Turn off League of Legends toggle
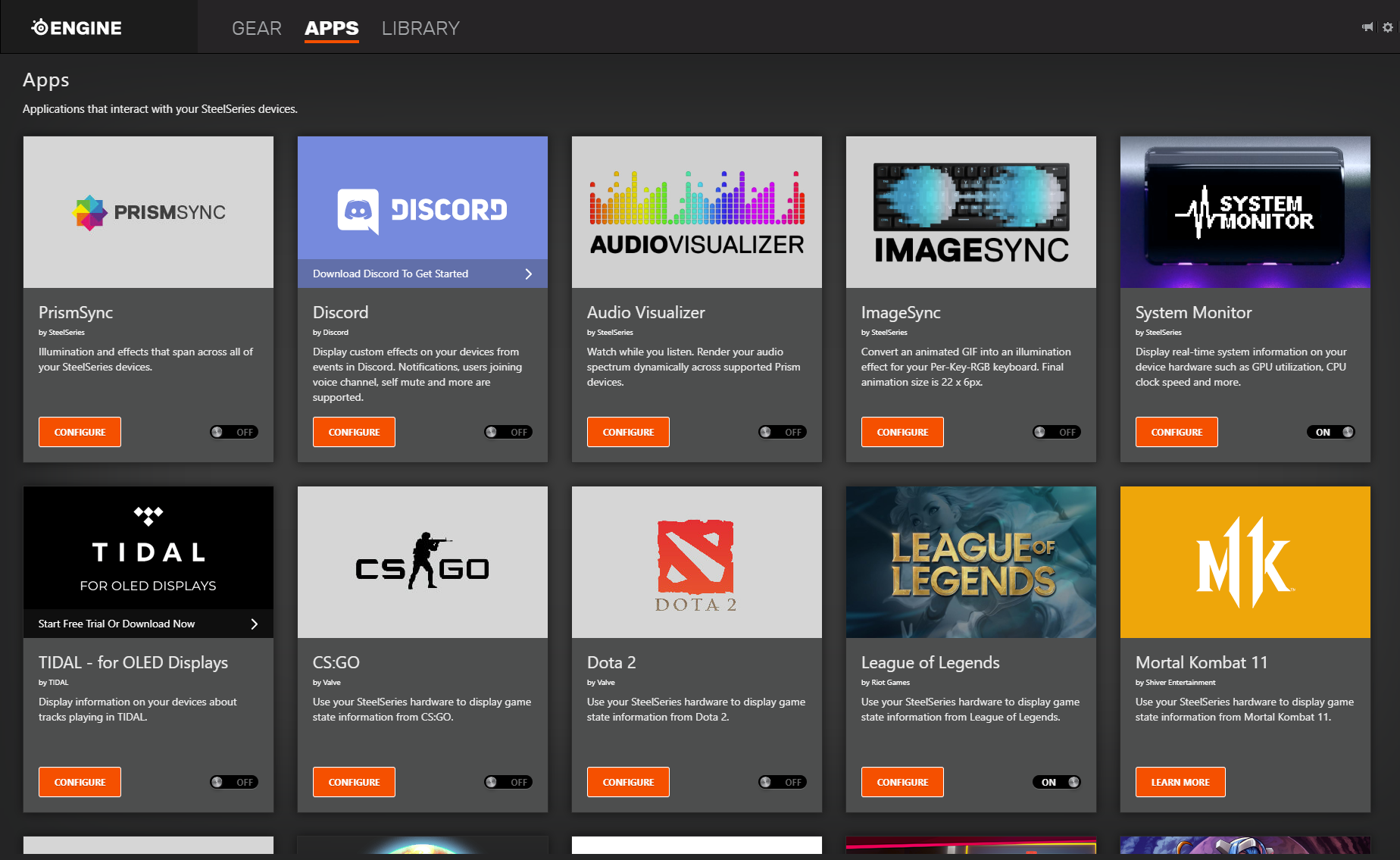Screen dimensions: 1400x860 coord(1057,782)
